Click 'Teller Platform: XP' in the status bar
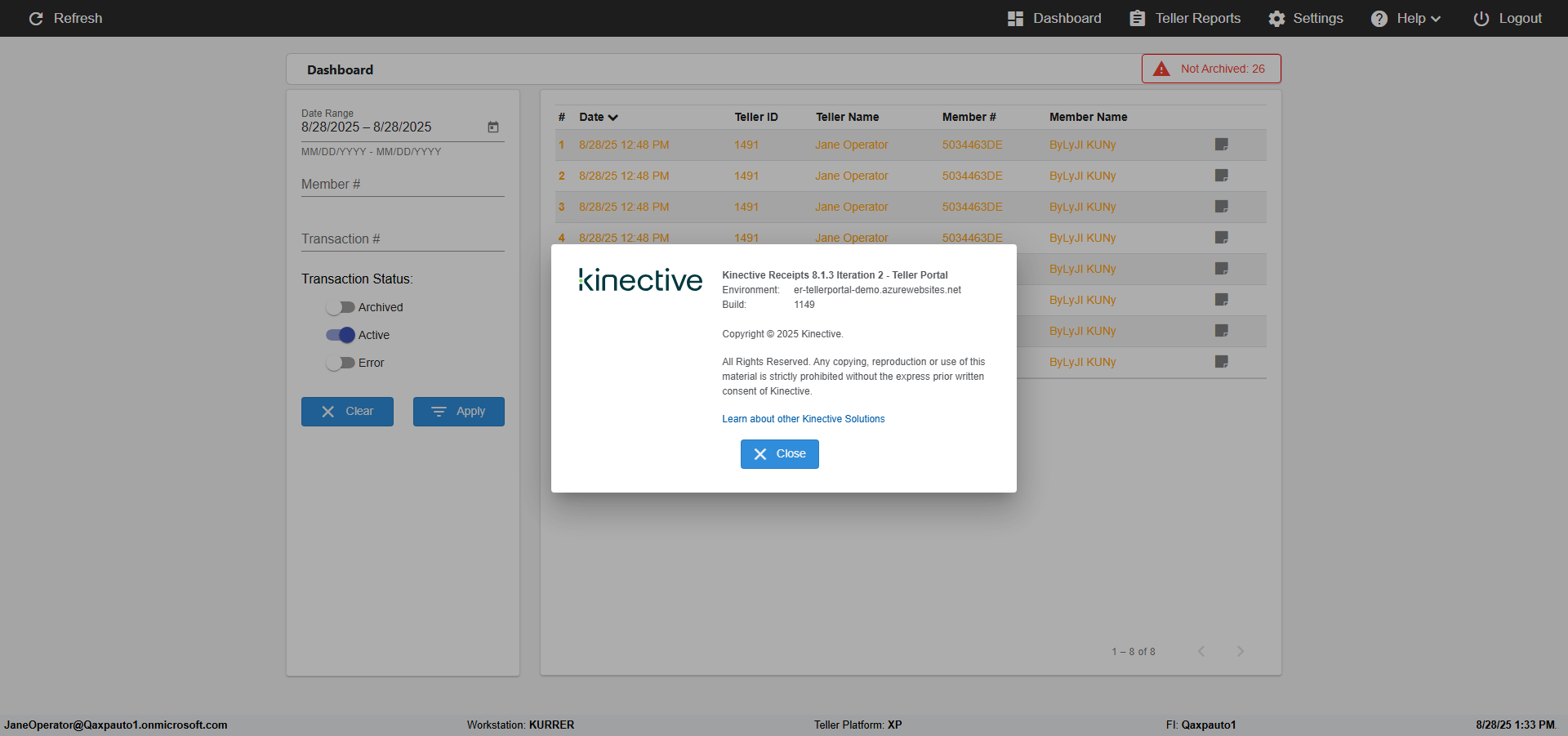The image size is (1568, 736). (858, 725)
